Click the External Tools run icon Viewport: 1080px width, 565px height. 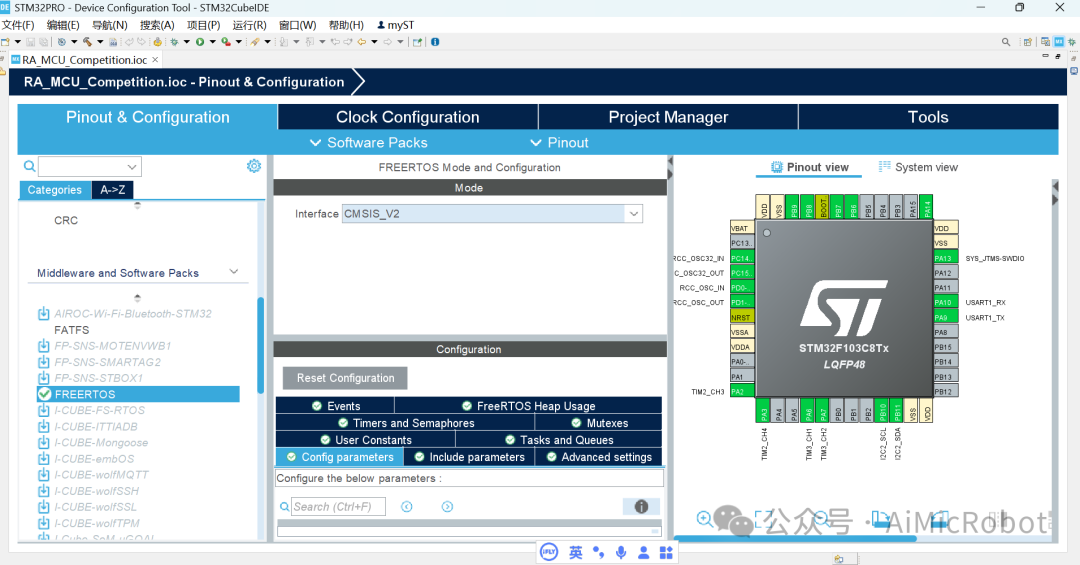click(226, 42)
